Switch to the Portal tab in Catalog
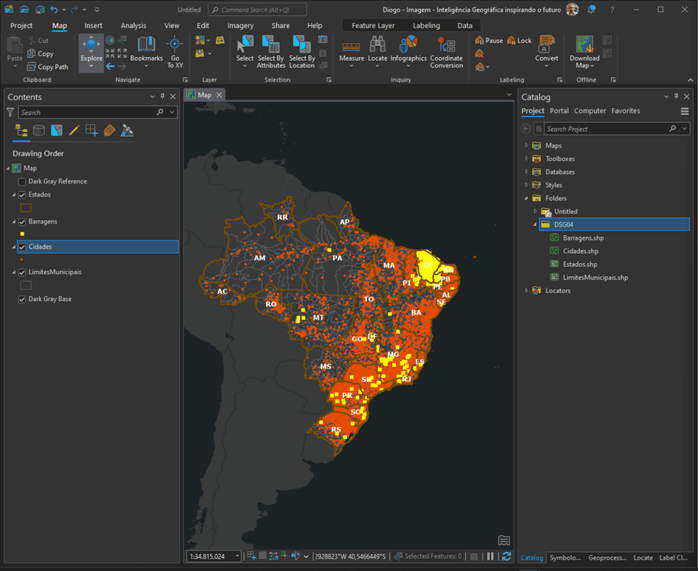The image size is (698, 571). (559, 111)
